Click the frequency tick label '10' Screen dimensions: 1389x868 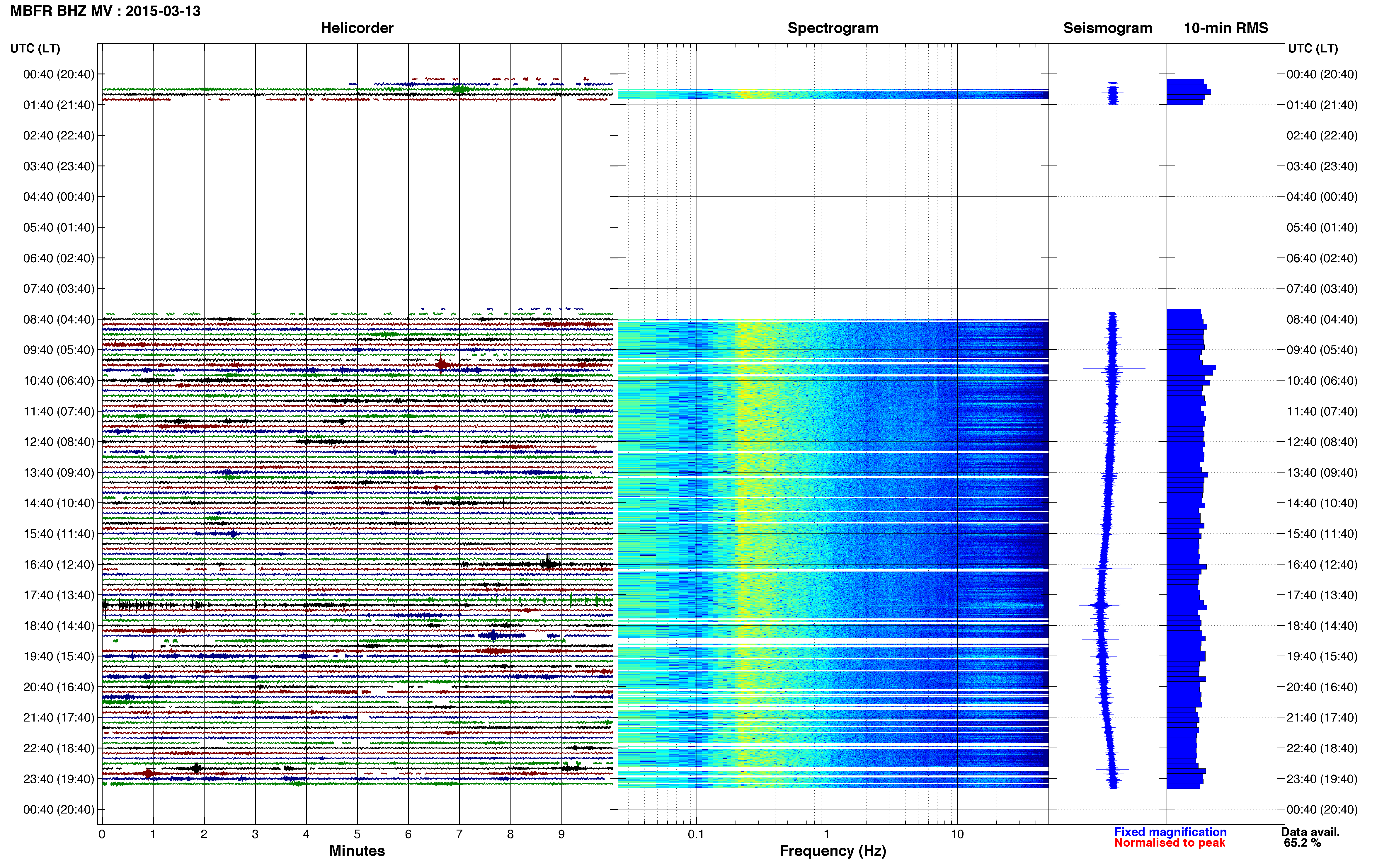(x=957, y=834)
